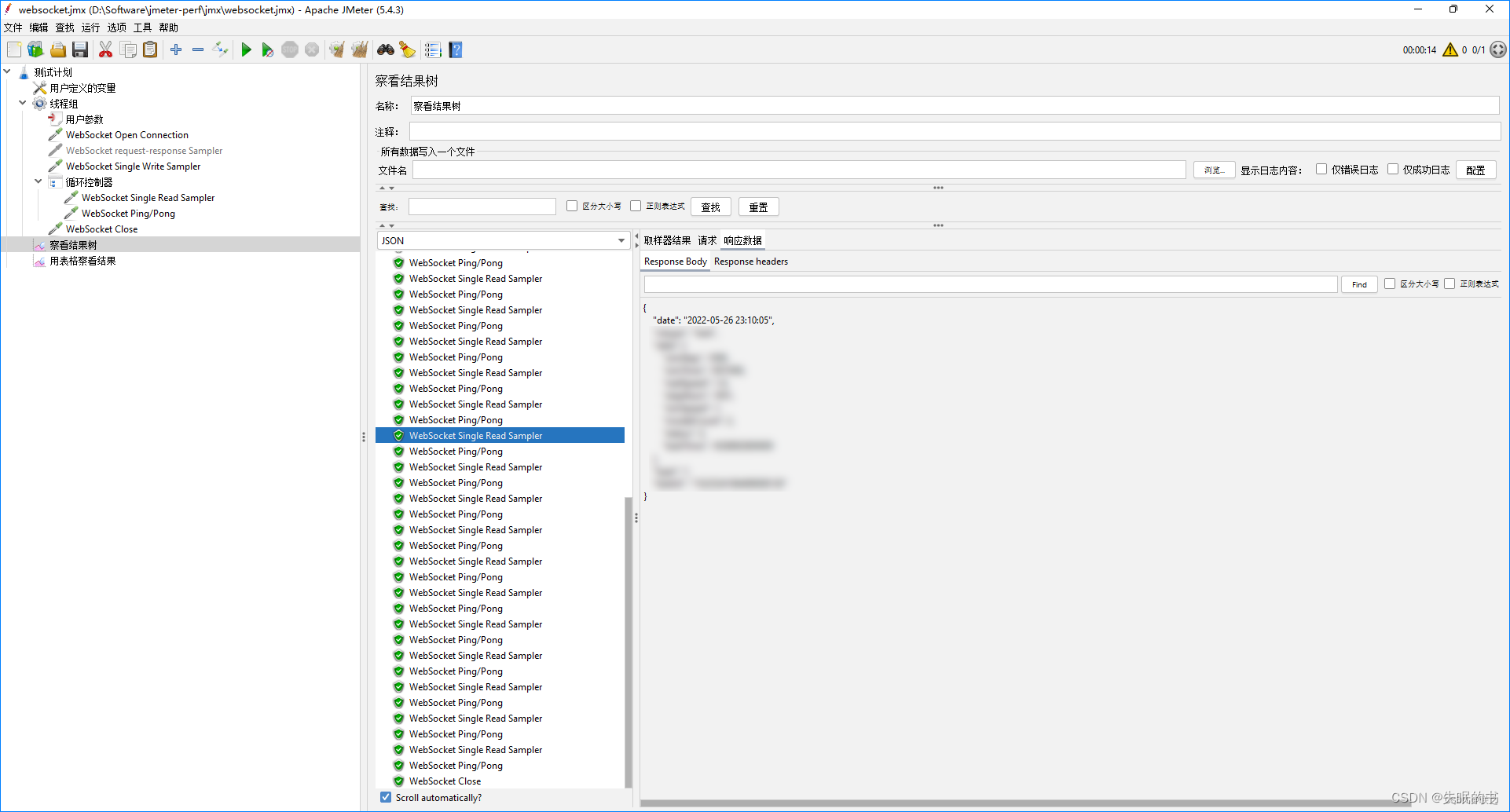This screenshot has height=812, width=1510.
Task: Click the remote engine status icon
Action: pyautogui.click(x=1498, y=49)
